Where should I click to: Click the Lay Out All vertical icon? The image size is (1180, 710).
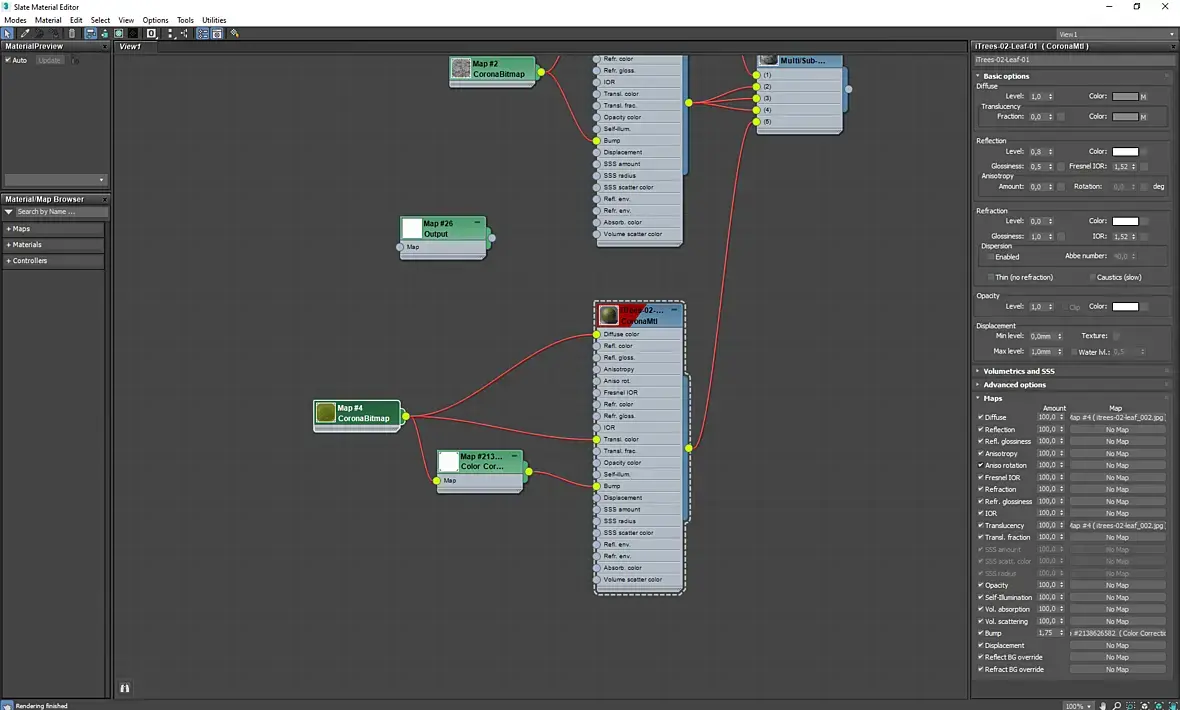tap(171, 34)
